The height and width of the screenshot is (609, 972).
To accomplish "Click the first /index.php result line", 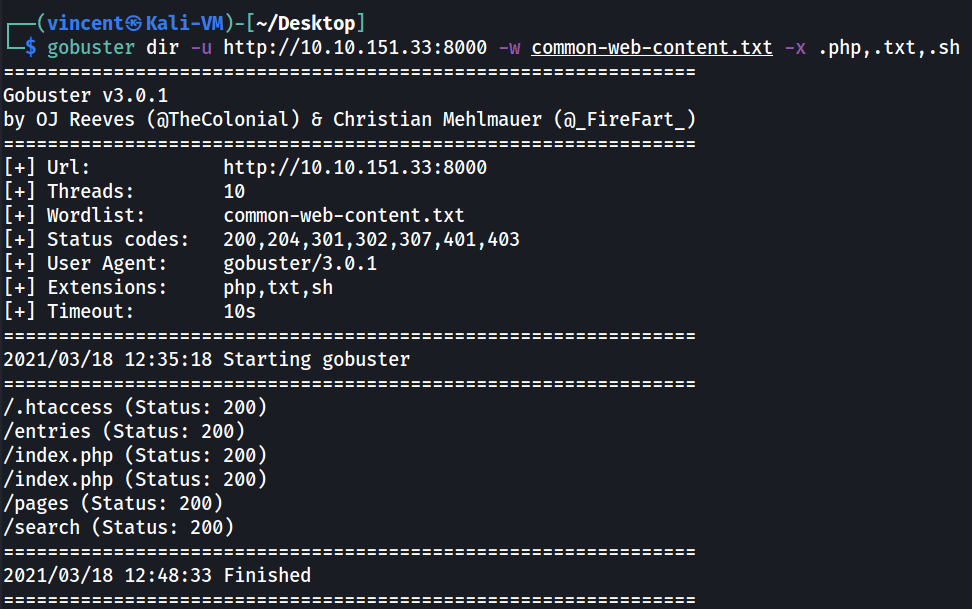I will click(x=135, y=455).
